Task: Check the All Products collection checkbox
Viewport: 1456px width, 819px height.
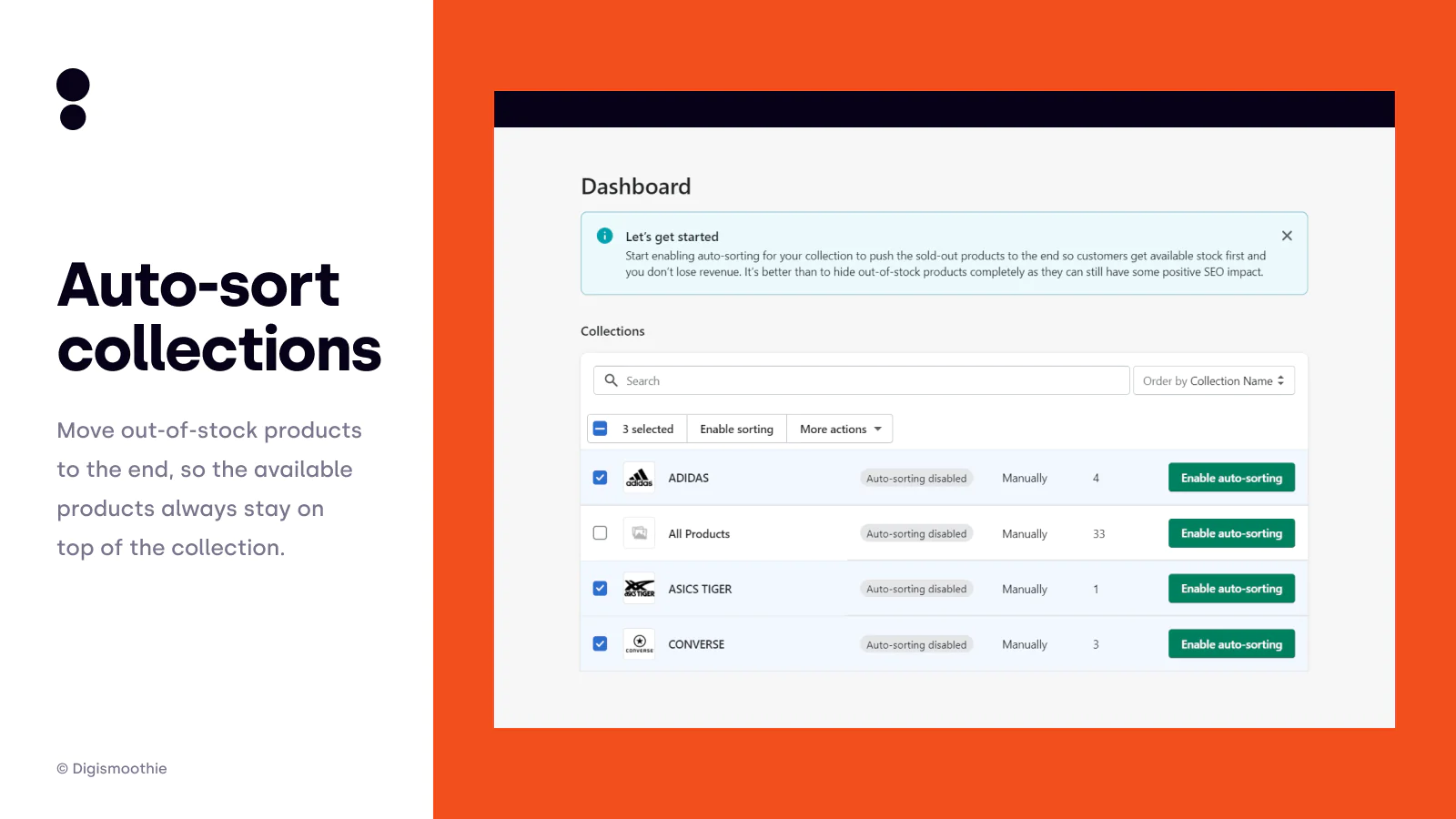Action: (600, 533)
